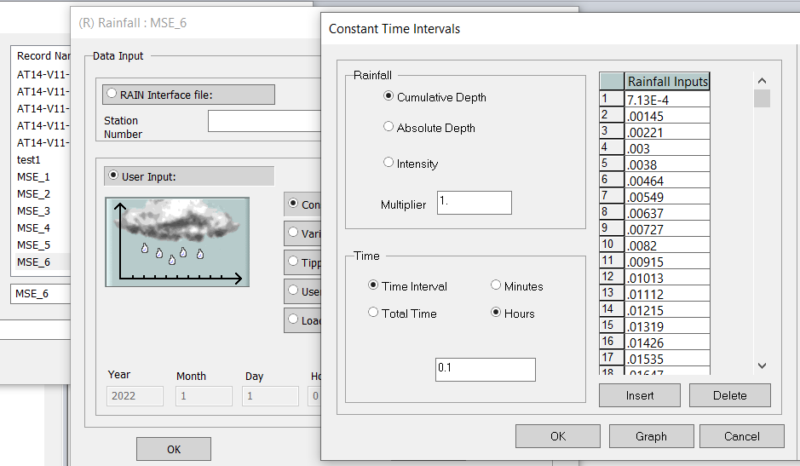The height and width of the screenshot is (466, 800).
Task: Enable RAIN Interface file option
Action: 111,95
